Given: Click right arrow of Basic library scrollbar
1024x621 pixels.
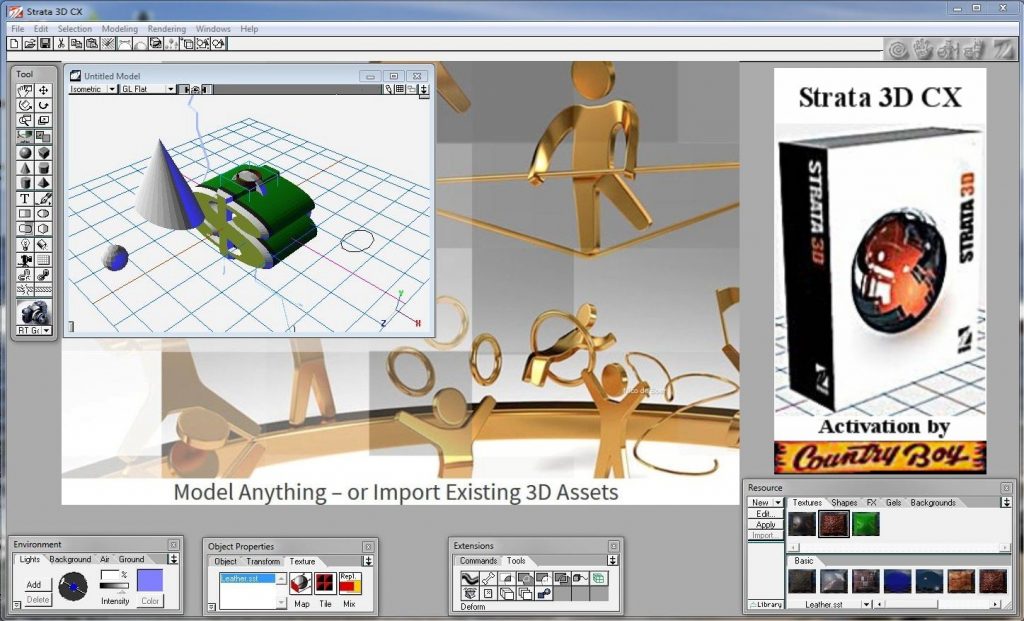Looking at the screenshot, I should click(x=995, y=605).
